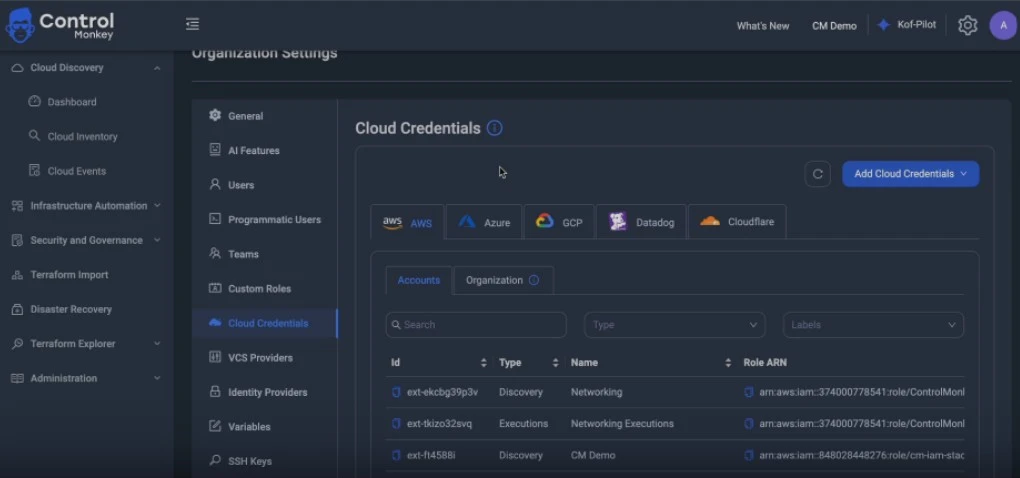The image size is (1020, 478).
Task: Open Users settings
Action: click(241, 185)
